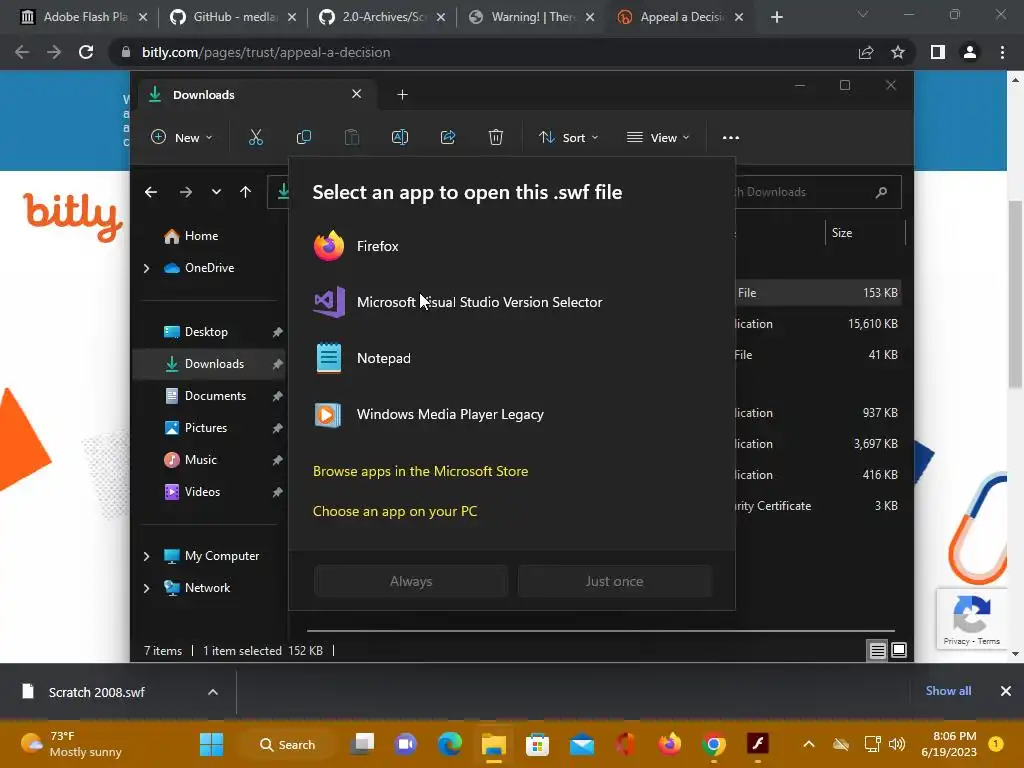
Task: Switch to large thumbnails view icon
Action: click(x=899, y=650)
